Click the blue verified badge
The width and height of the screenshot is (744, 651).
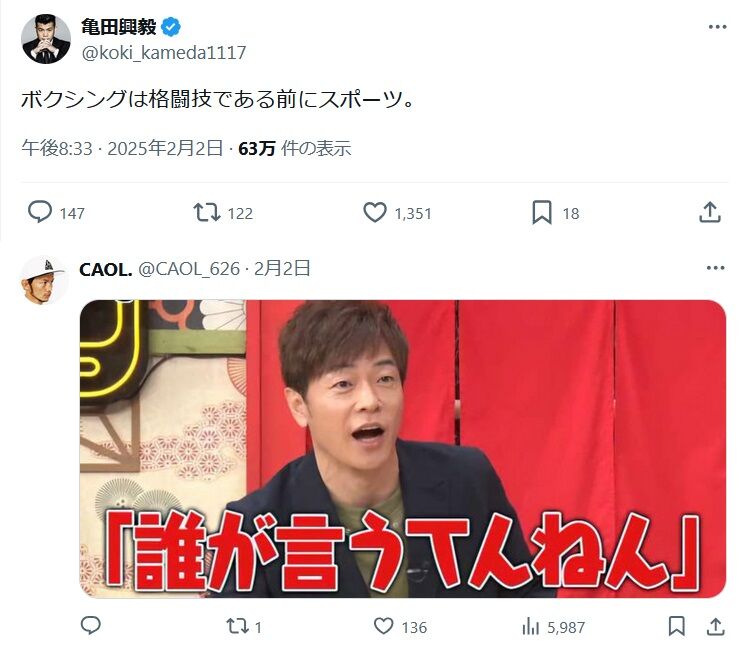pyautogui.click(x=171, y=27)
